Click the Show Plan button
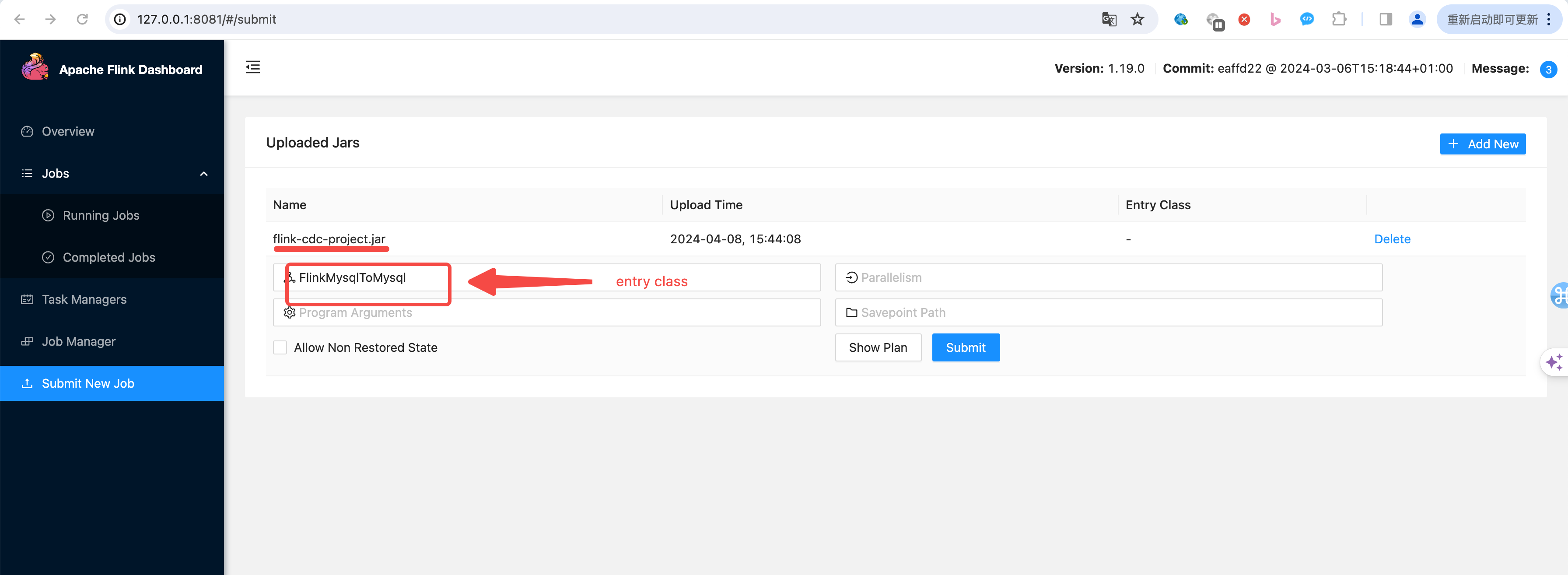The height and width of the screenshot is (575, 1568). pyautogui.click(x=878, y=348)
